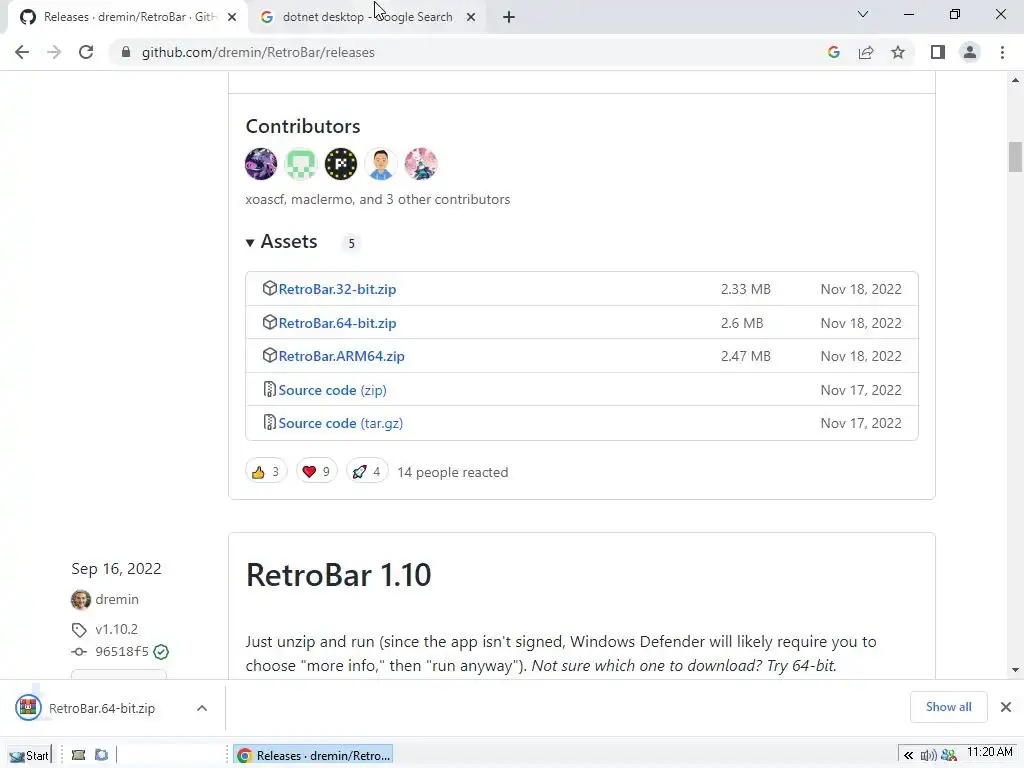
Task: Open the tab search chevron
Action: click(x=863, y=14)
